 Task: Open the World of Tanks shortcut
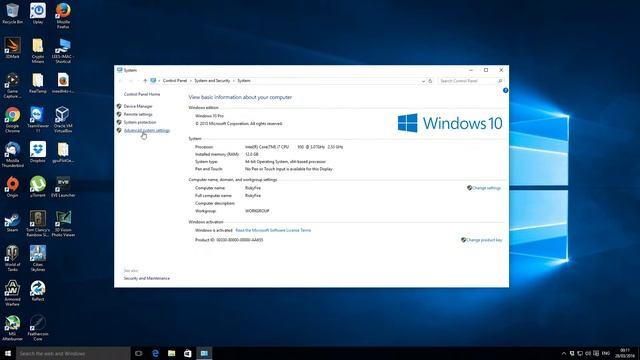[12, 259]
